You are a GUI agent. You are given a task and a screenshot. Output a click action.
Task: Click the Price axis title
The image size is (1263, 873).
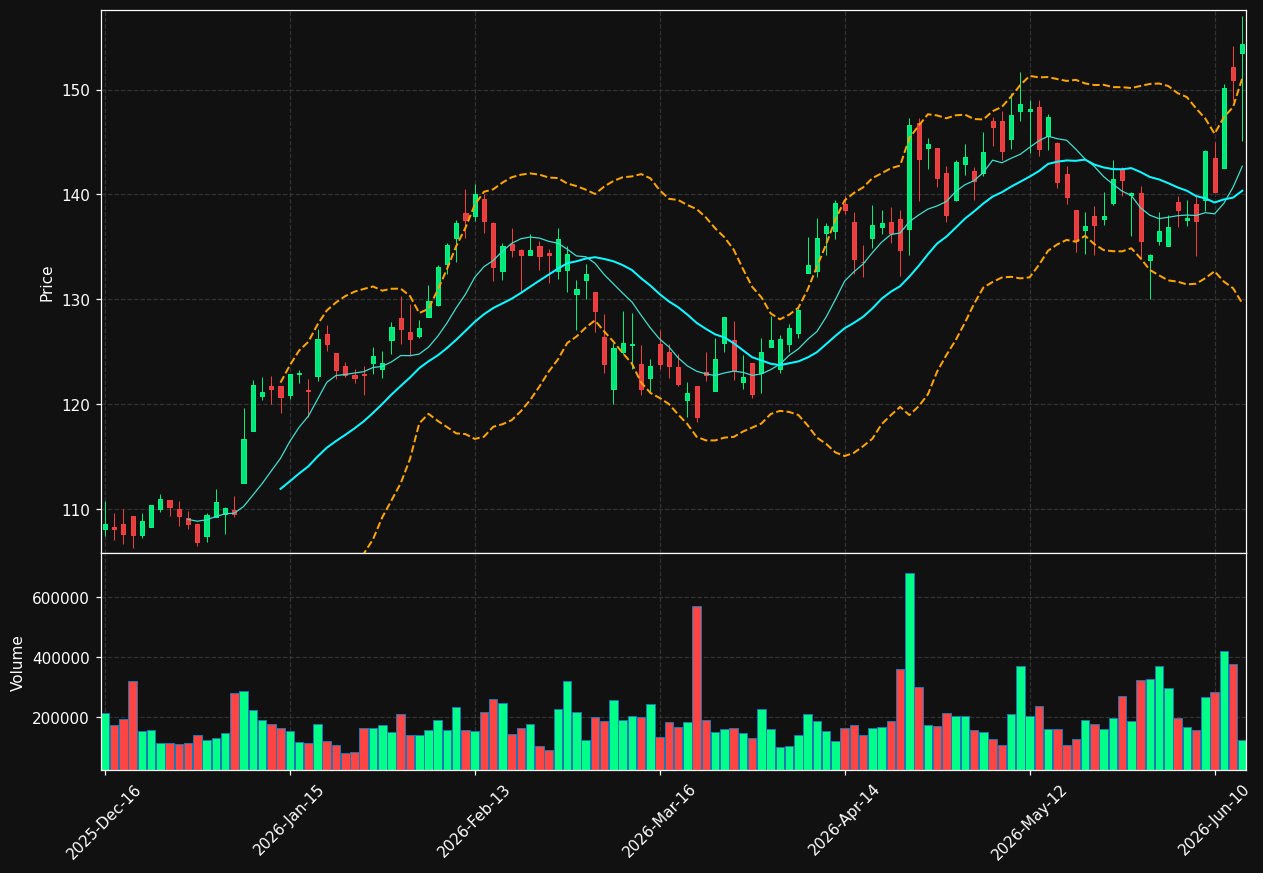[47, 283]
